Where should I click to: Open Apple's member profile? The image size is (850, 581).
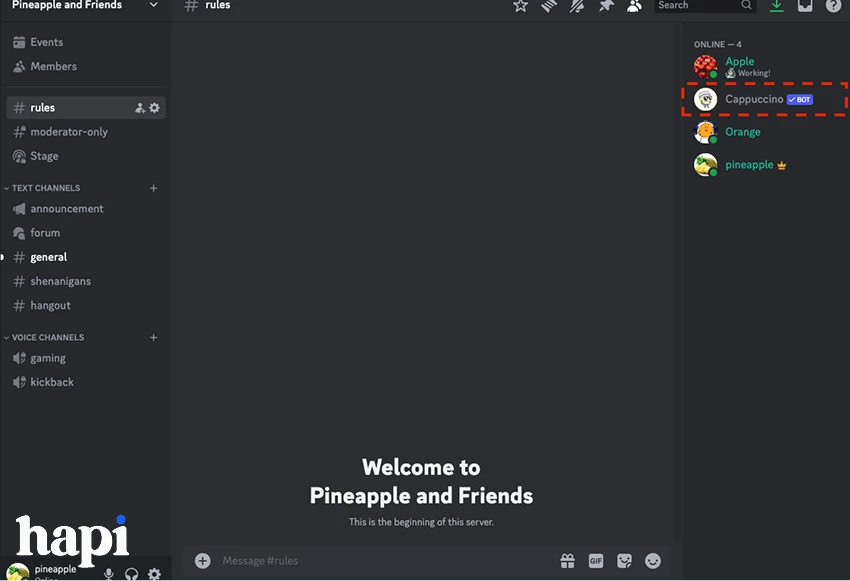pos(764,67)
